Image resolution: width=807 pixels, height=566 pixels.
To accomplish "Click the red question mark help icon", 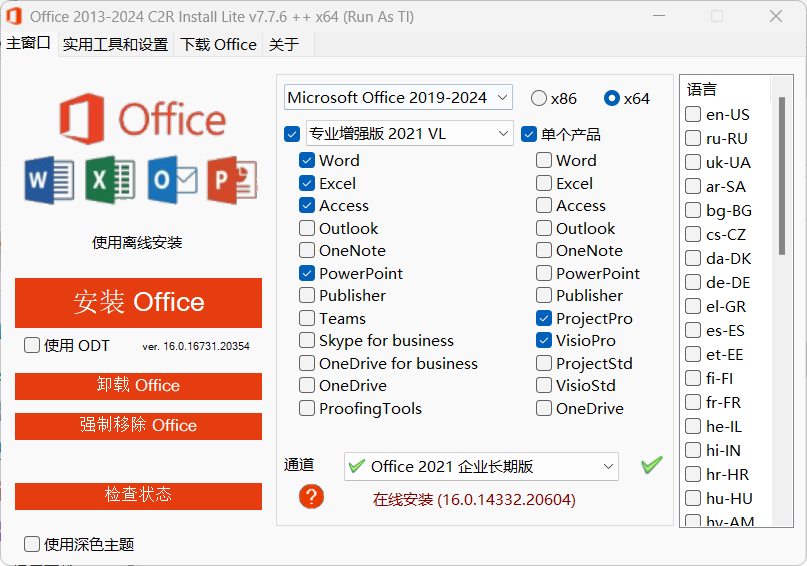I will click(x=311, y=497).
